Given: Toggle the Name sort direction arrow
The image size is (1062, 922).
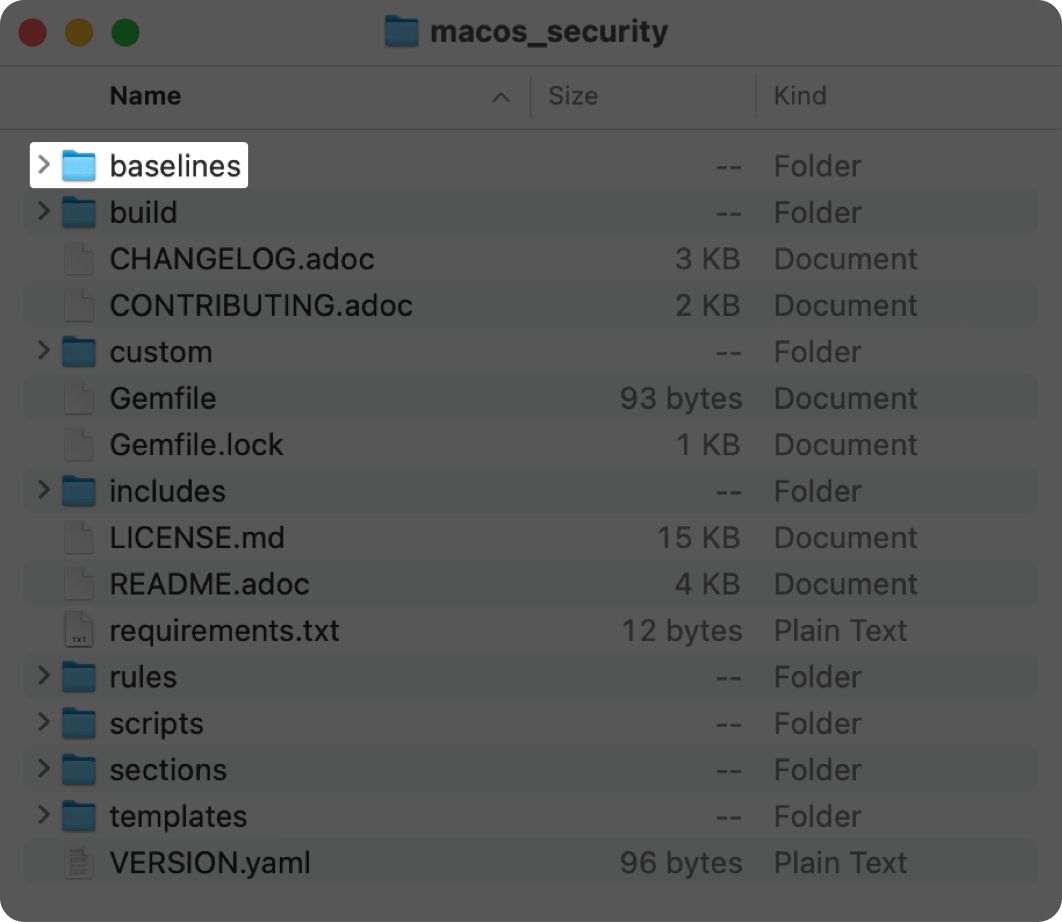Looking at the screenshot, I should [501, 97].
